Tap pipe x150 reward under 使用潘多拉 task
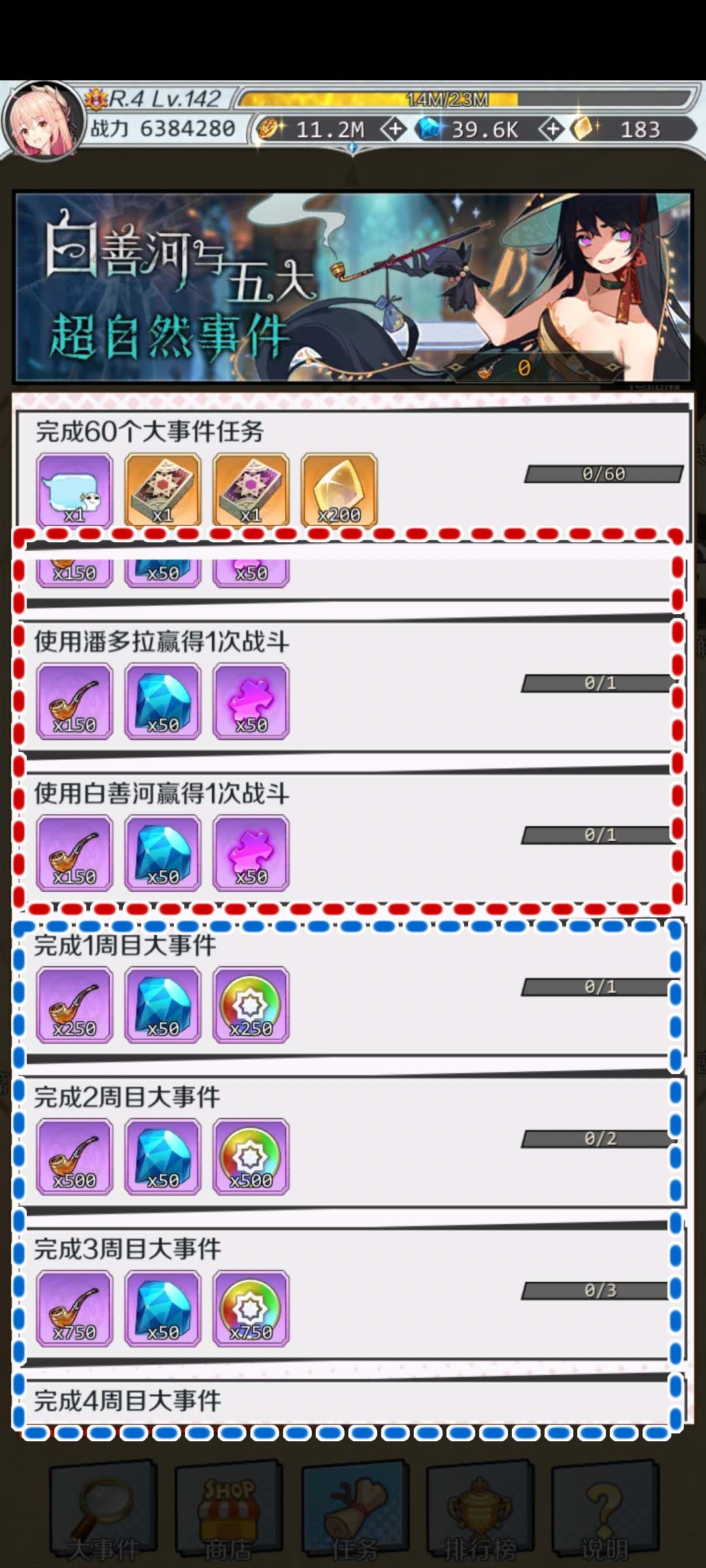706x1568 pixels. tap(75, 702)
